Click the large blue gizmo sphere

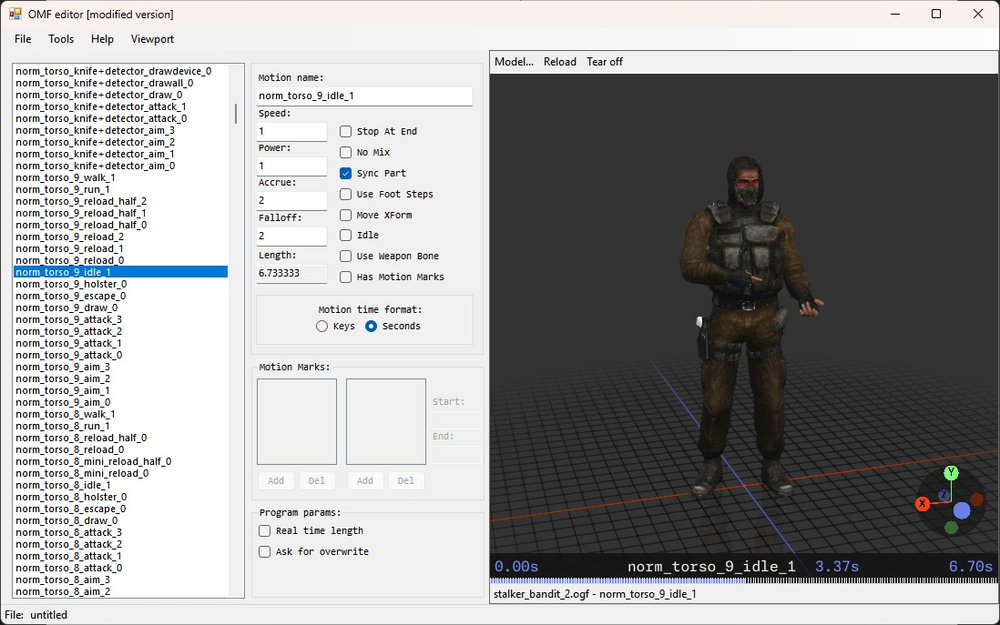[x=962, y=510]
